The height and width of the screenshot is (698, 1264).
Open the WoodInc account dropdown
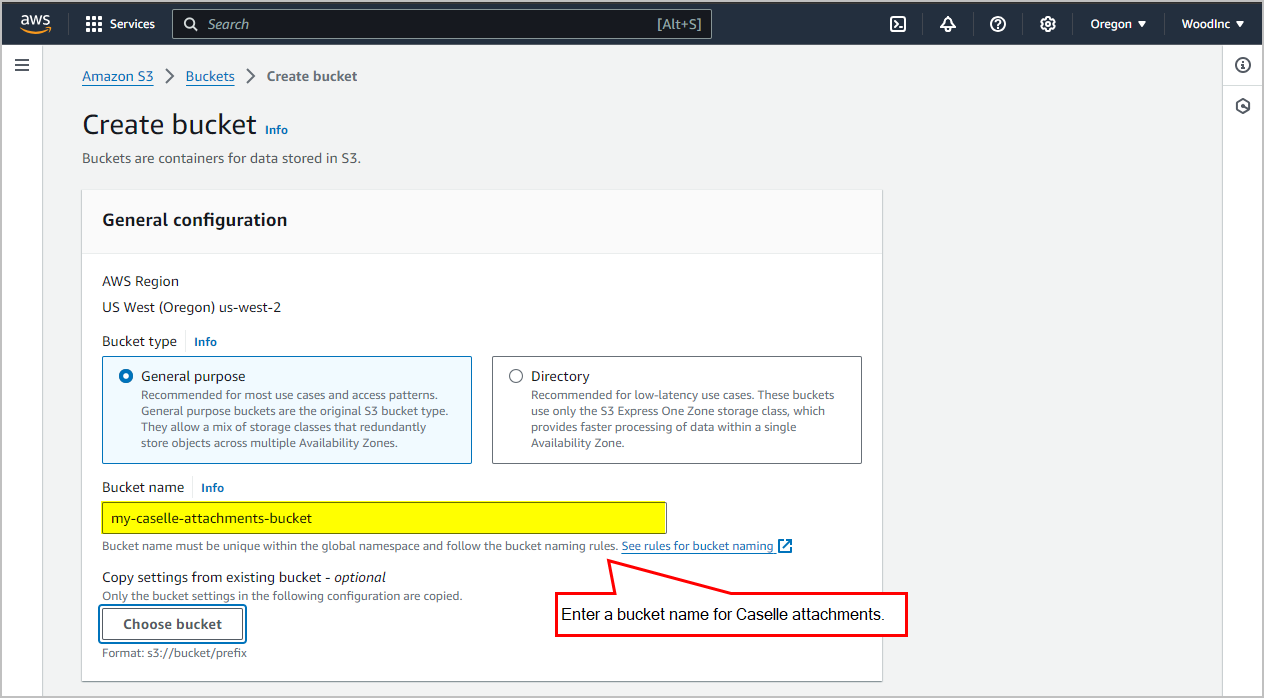pyautogui.click(x=1213, y=24)
